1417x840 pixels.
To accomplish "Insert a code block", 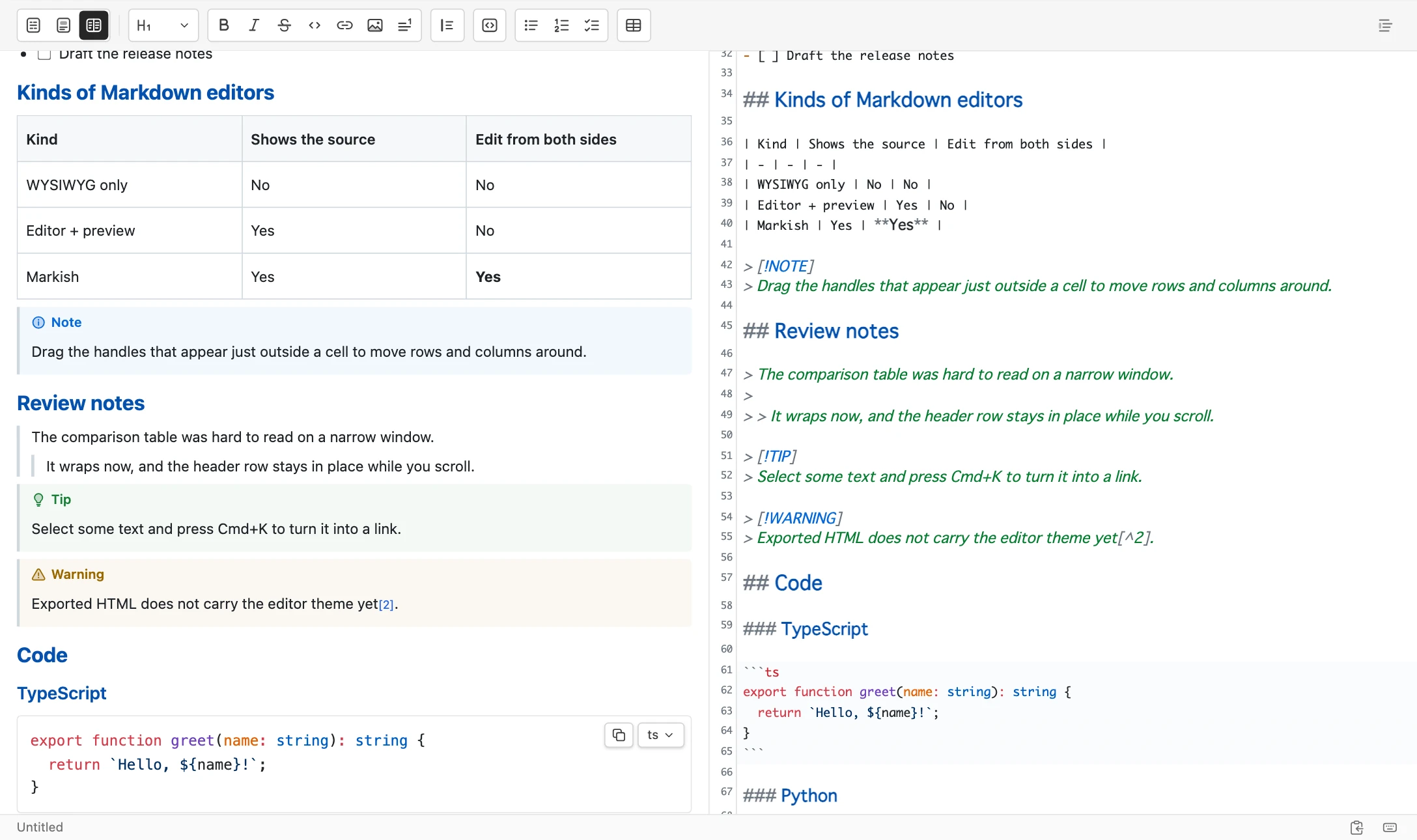I will [490, 25].
